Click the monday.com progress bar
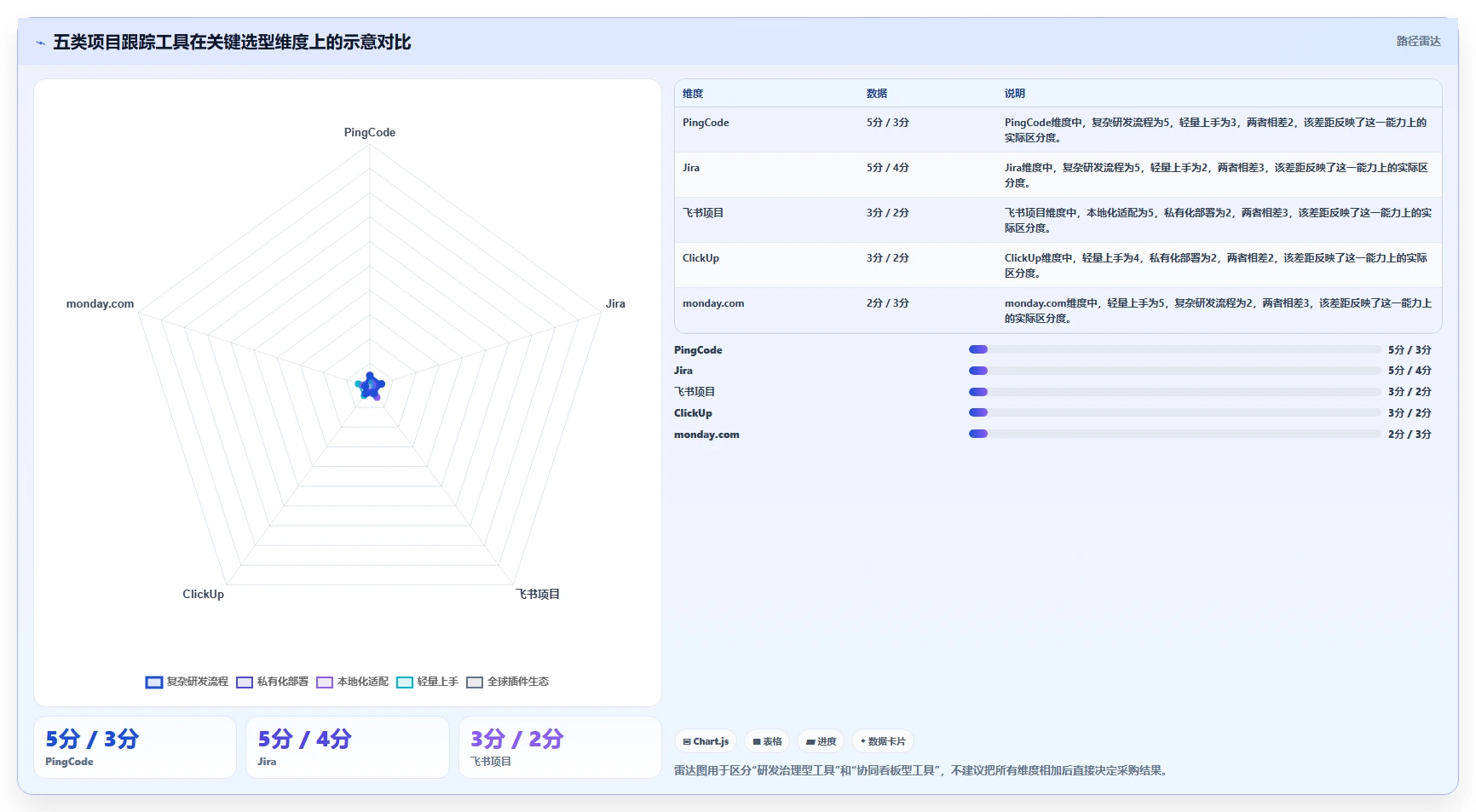The width and height of the screenshot is (1476, 812). coord(1174,434)
